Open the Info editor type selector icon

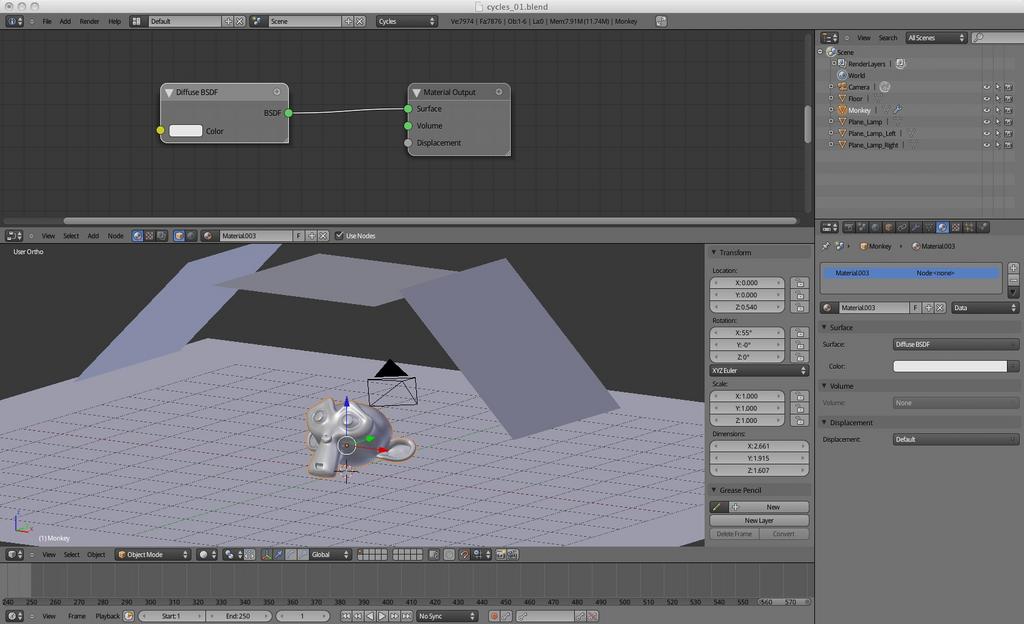coord(14,22)
